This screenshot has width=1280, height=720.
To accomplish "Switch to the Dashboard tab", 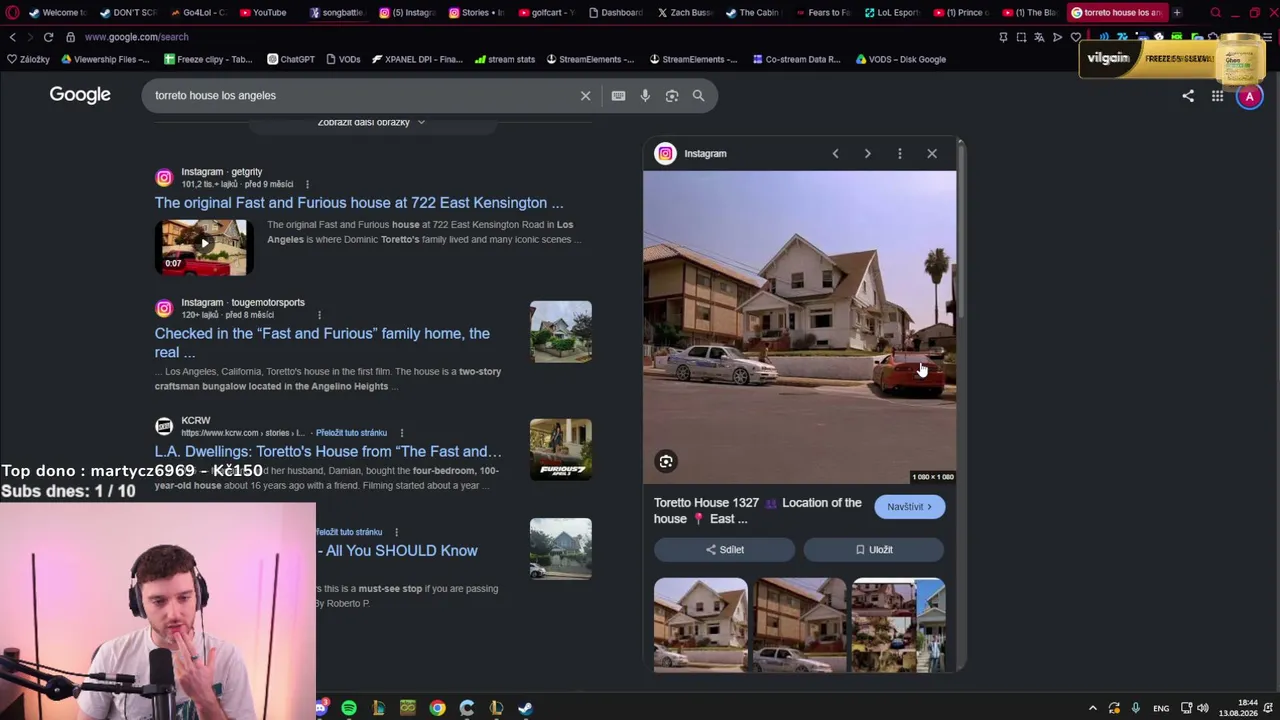I will [x=616, y=13].
